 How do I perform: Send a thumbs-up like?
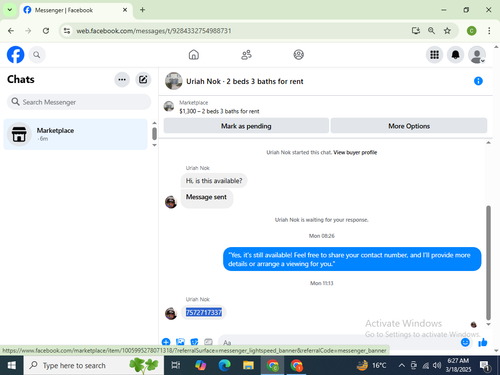click(x=483, y=342)
